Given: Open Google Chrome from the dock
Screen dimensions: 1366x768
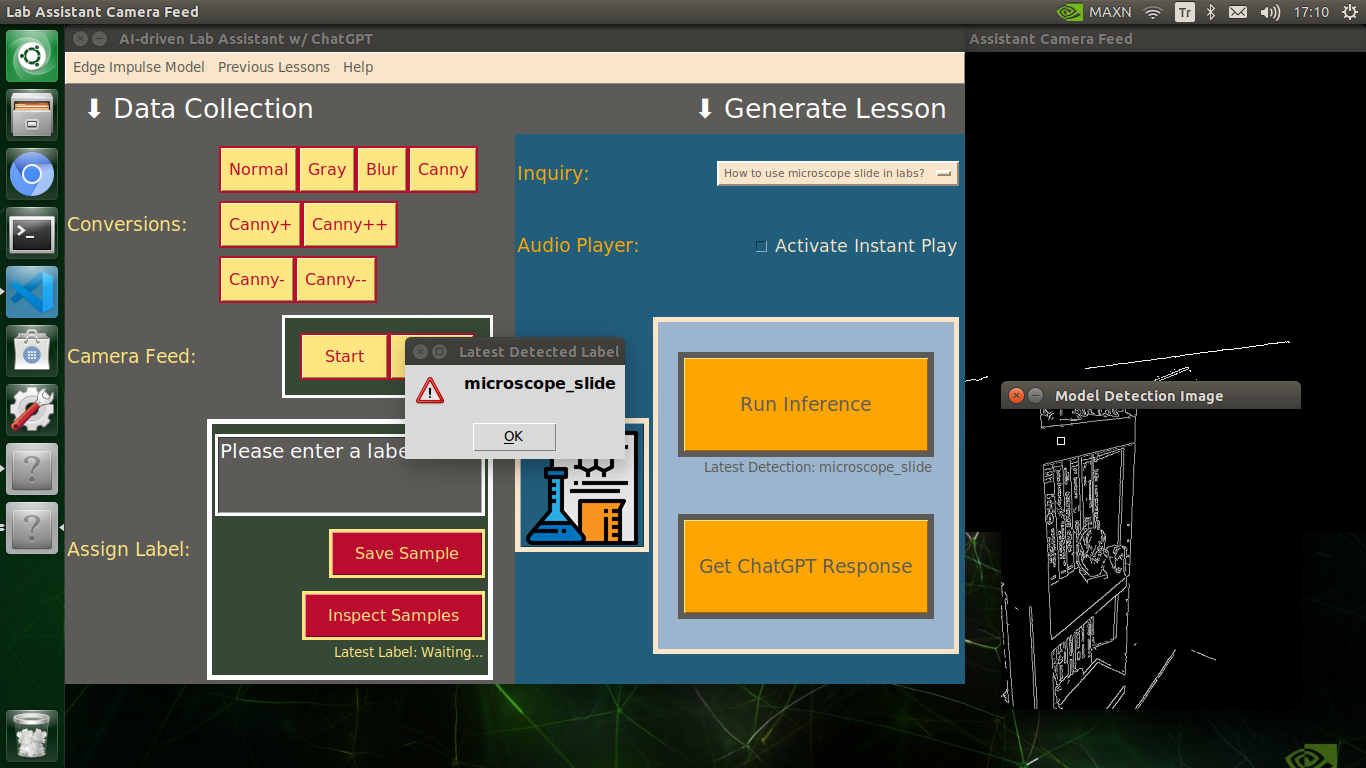Looking at the screenshot, I should point(32,176).
